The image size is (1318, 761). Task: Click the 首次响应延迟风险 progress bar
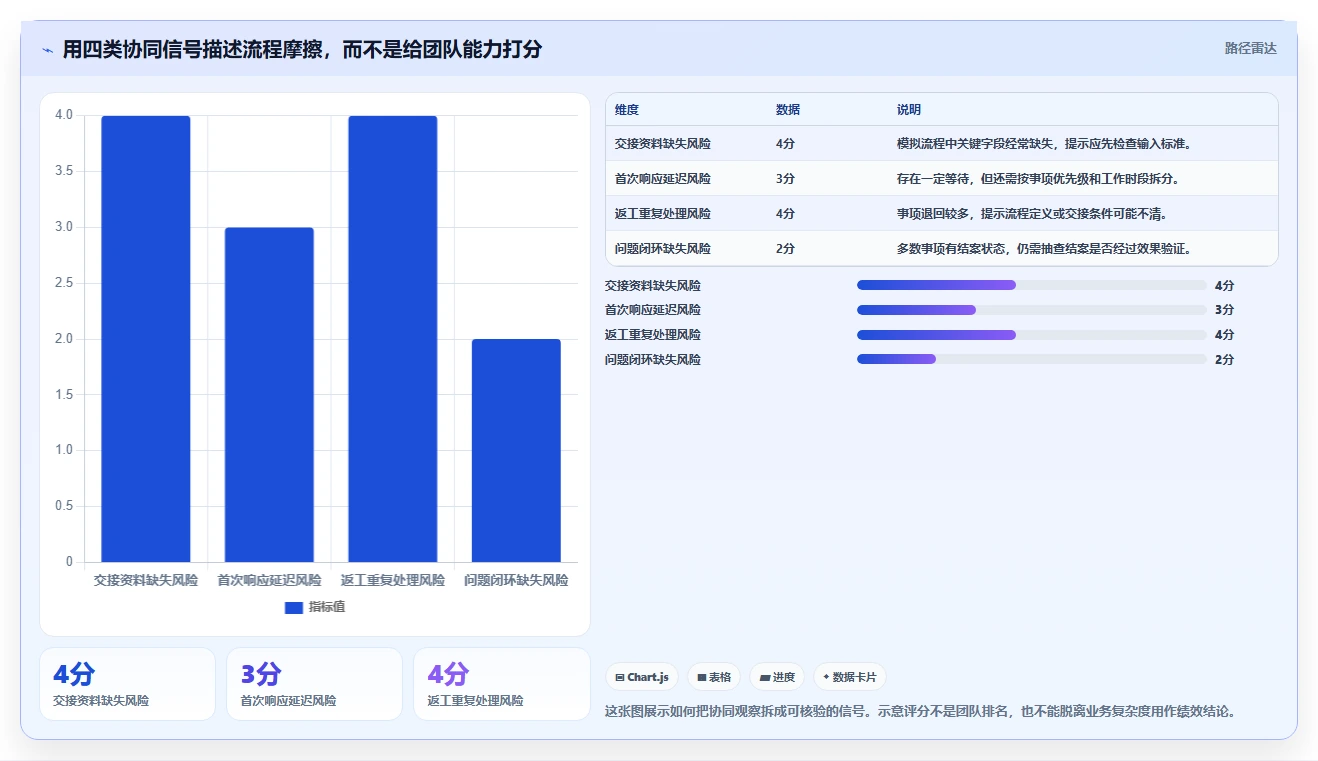coord(1031,310)
